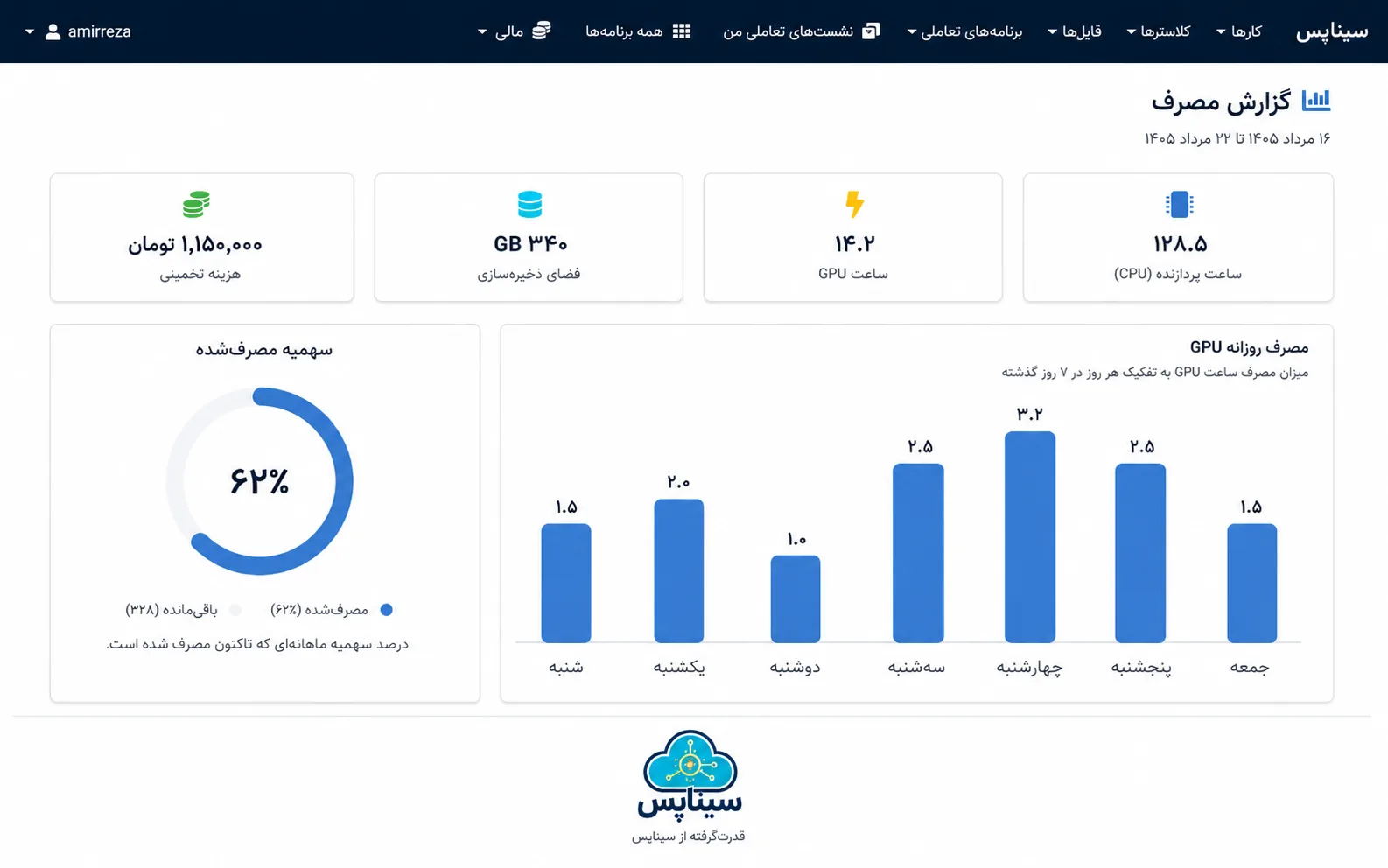
Task: Click the ۳۴۰ GB storage value
Action: click(x=530, y=243)
